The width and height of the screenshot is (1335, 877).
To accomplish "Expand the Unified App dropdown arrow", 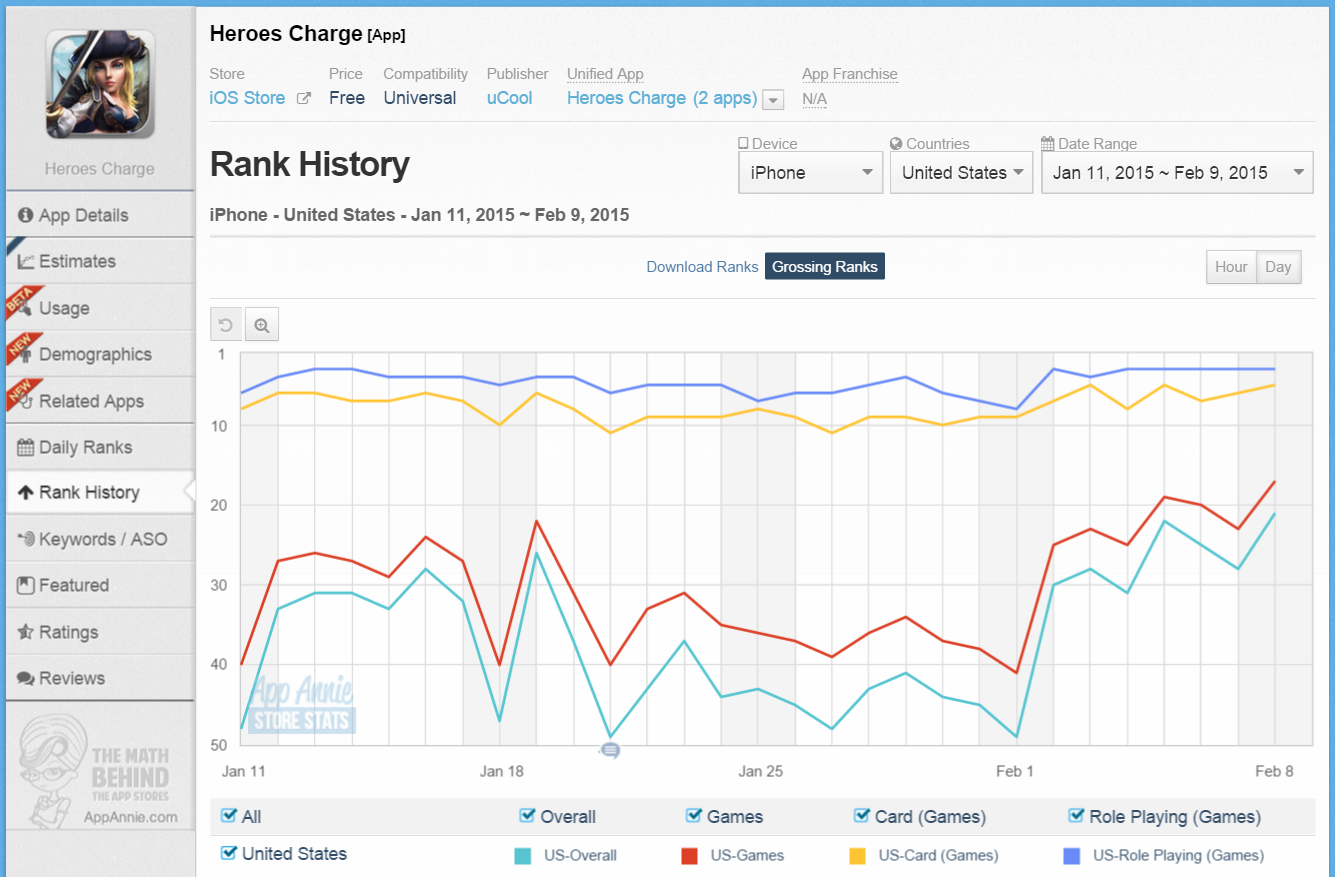I will click(773, 100).
